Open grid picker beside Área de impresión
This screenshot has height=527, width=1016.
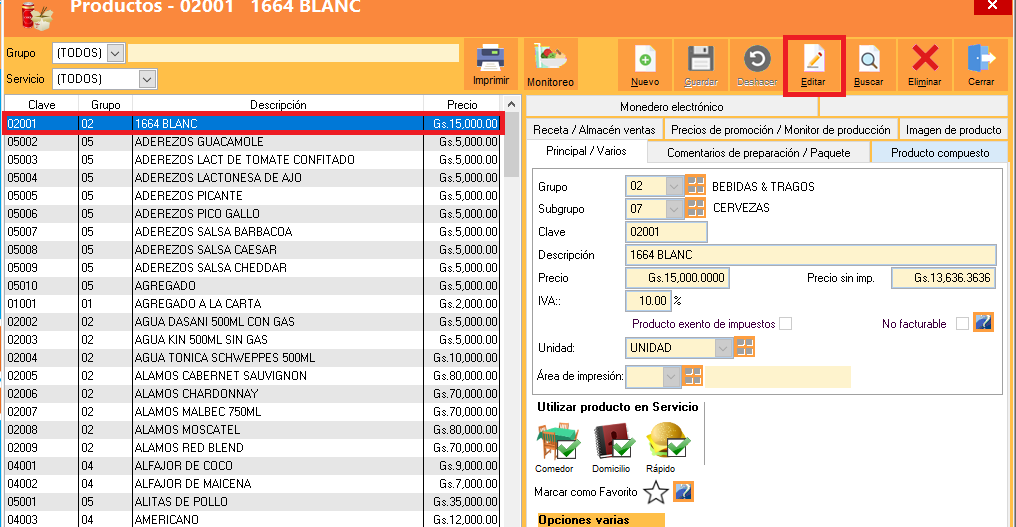pyautogui.click(x=693, y=376)
